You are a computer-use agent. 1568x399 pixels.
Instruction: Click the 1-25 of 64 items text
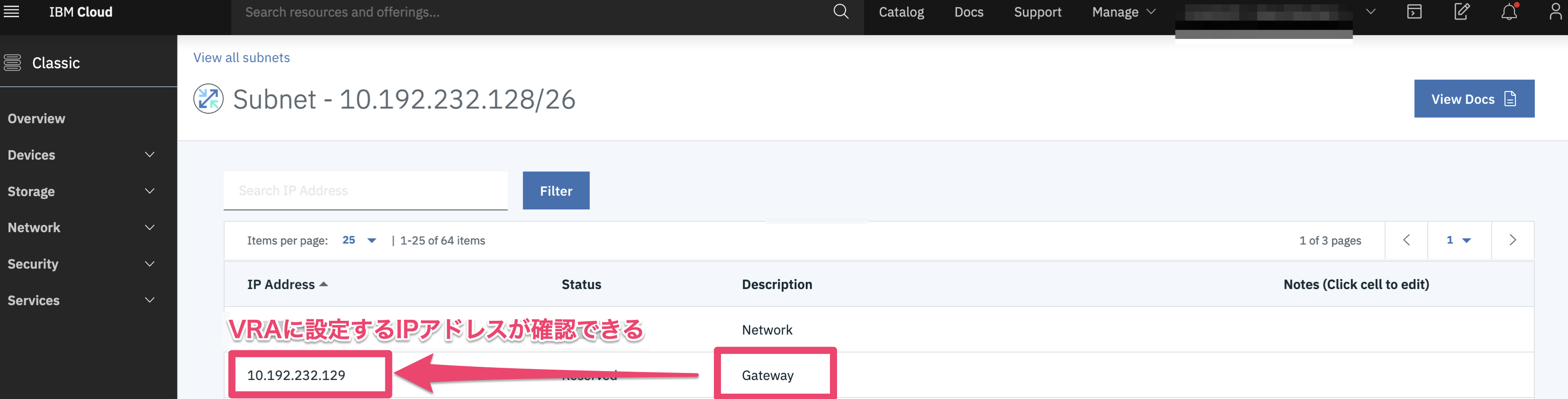click(x=443, y=240)
